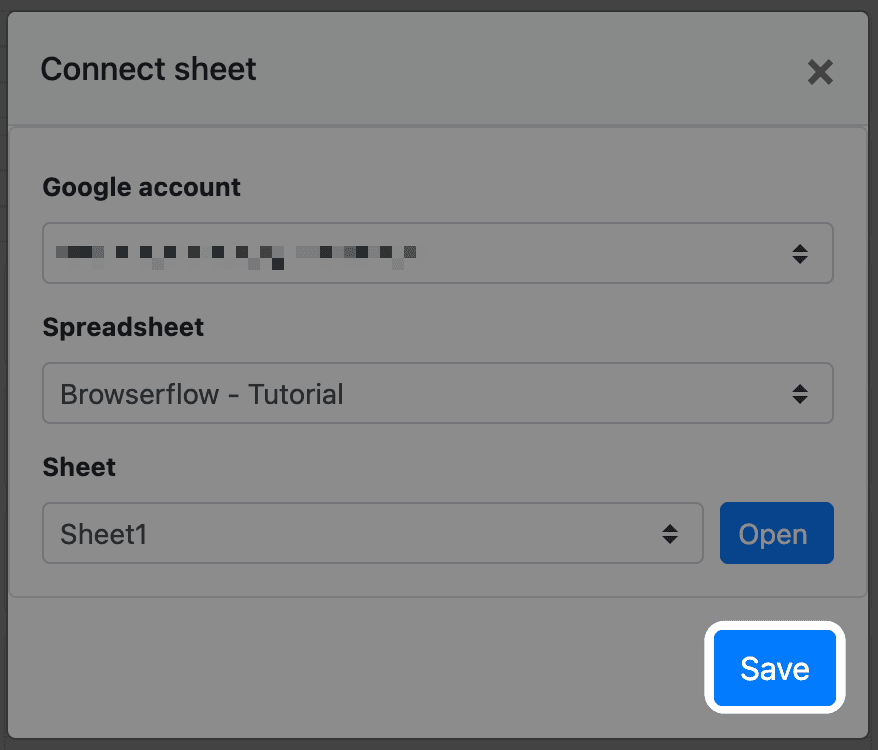Click the blue Open button next to Sheet1
878x750 pixels.
click(x=776, y=533)
